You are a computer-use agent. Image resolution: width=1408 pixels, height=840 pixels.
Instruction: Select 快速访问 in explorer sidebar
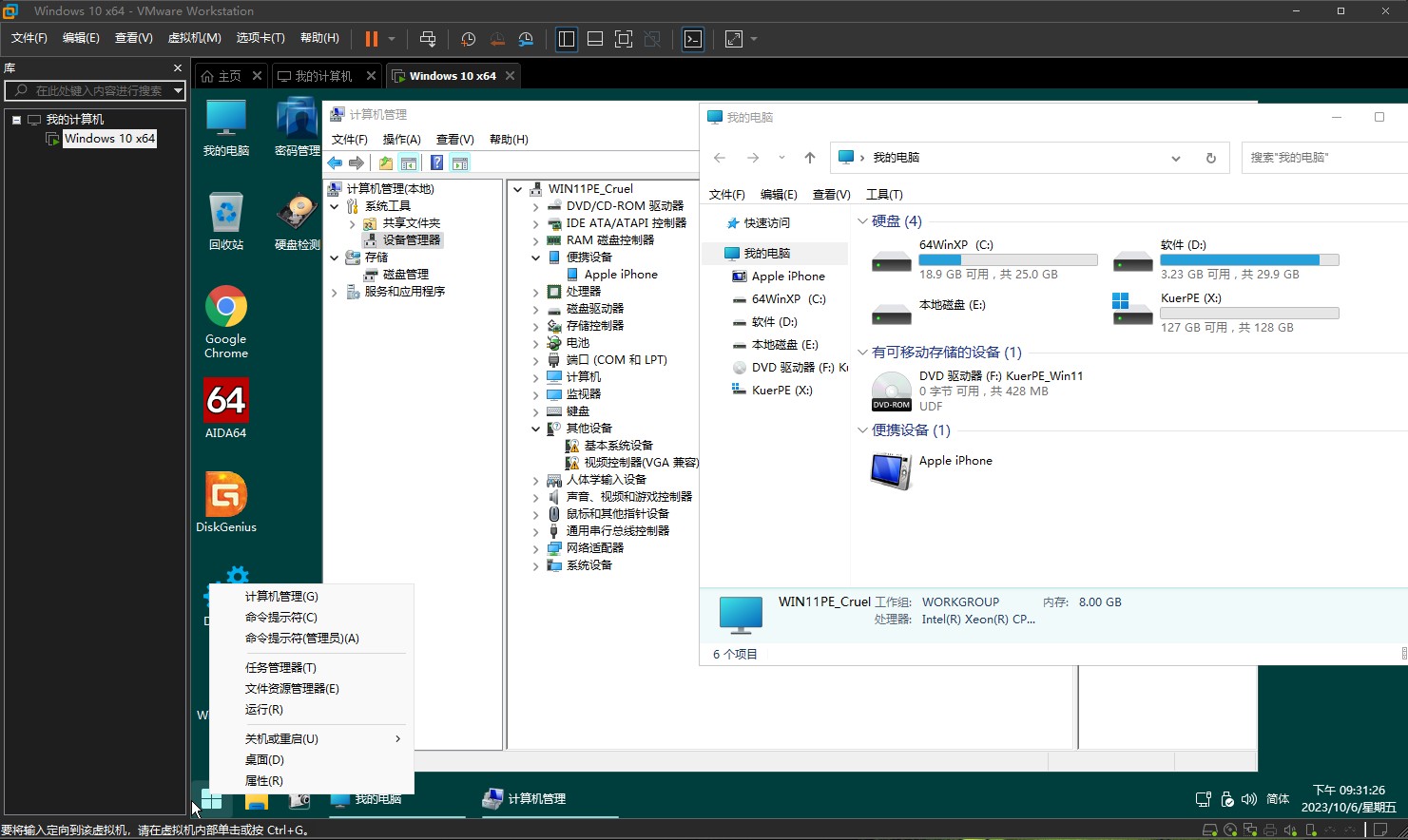pyautogui.click(x=766, y=223)
